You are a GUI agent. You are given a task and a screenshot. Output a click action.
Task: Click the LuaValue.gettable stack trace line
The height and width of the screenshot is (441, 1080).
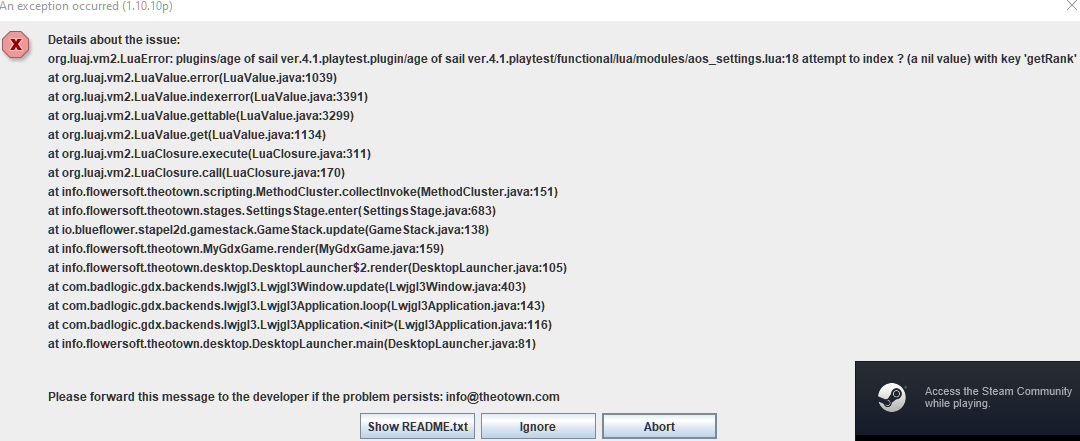click(201, 116)
